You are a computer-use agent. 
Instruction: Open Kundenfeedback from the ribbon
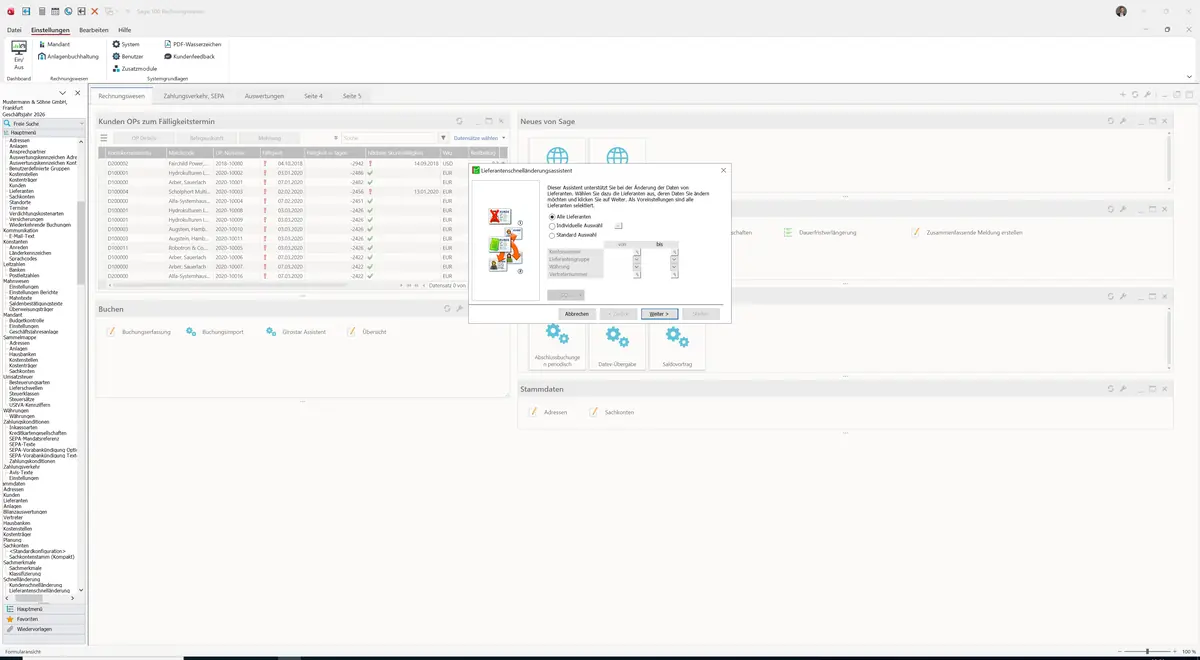(189, 56)
